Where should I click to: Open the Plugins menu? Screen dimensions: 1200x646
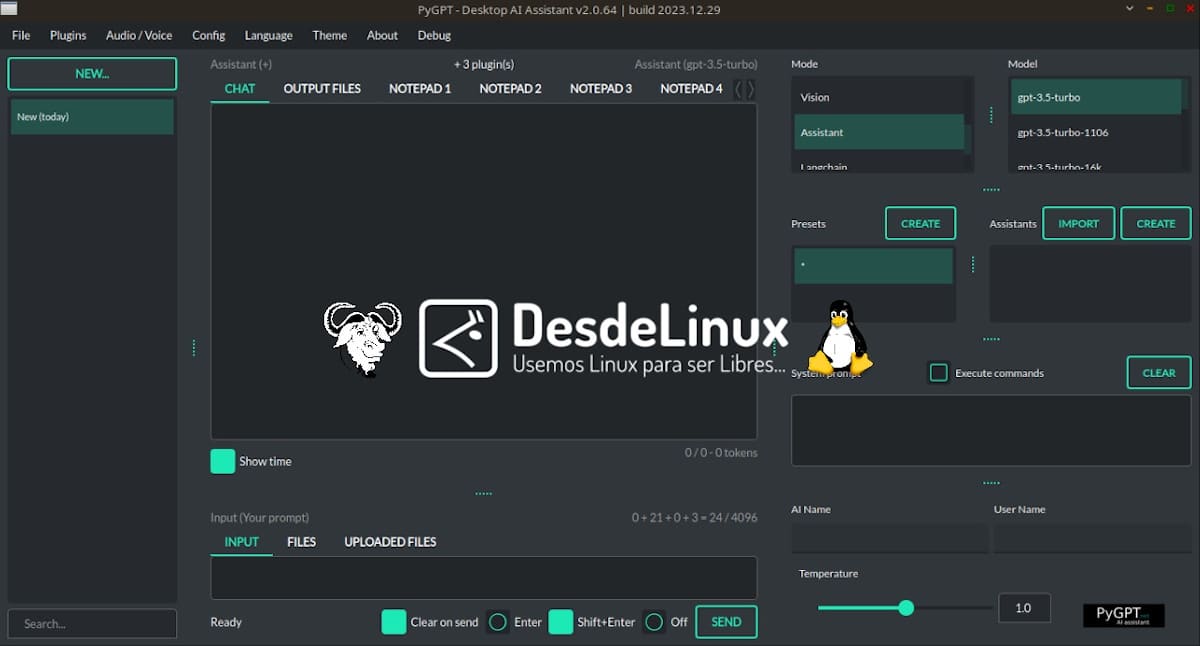[68, 35]
